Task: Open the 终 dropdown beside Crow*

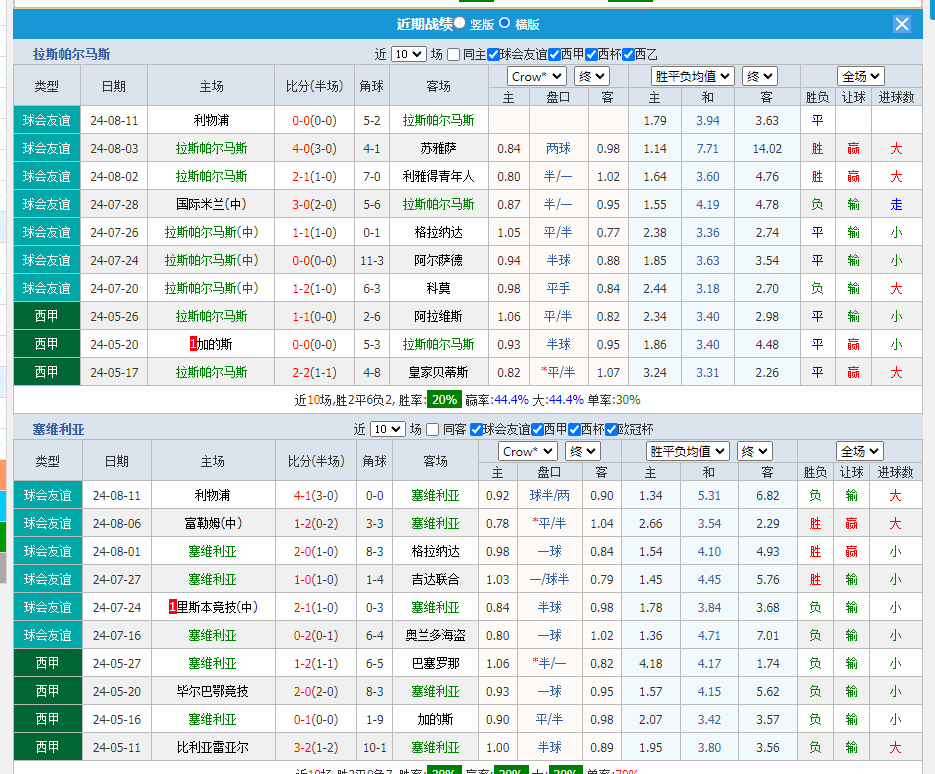Action: [x=590, y=75]
